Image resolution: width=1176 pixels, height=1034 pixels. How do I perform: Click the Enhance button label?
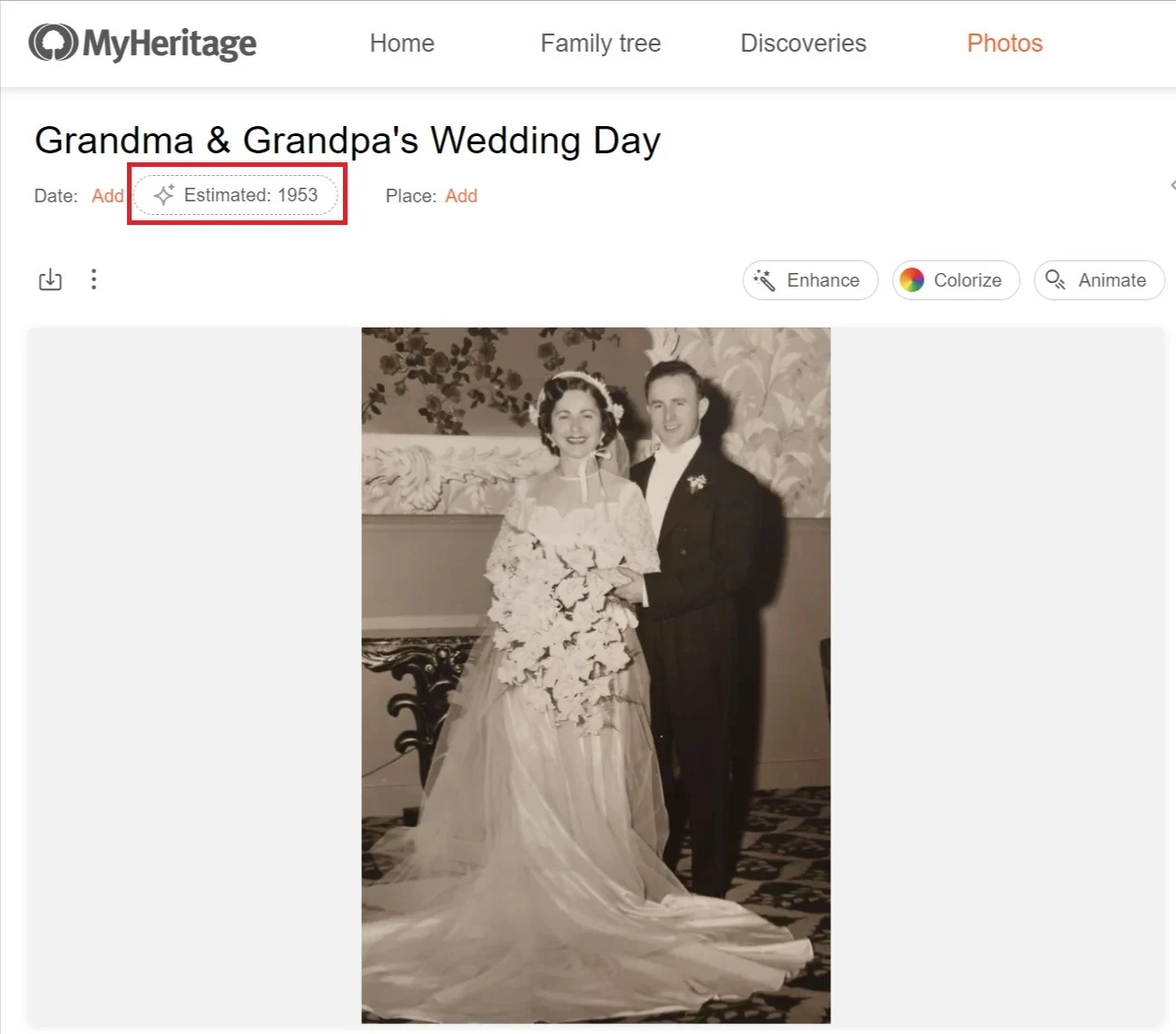coord(823,280)
